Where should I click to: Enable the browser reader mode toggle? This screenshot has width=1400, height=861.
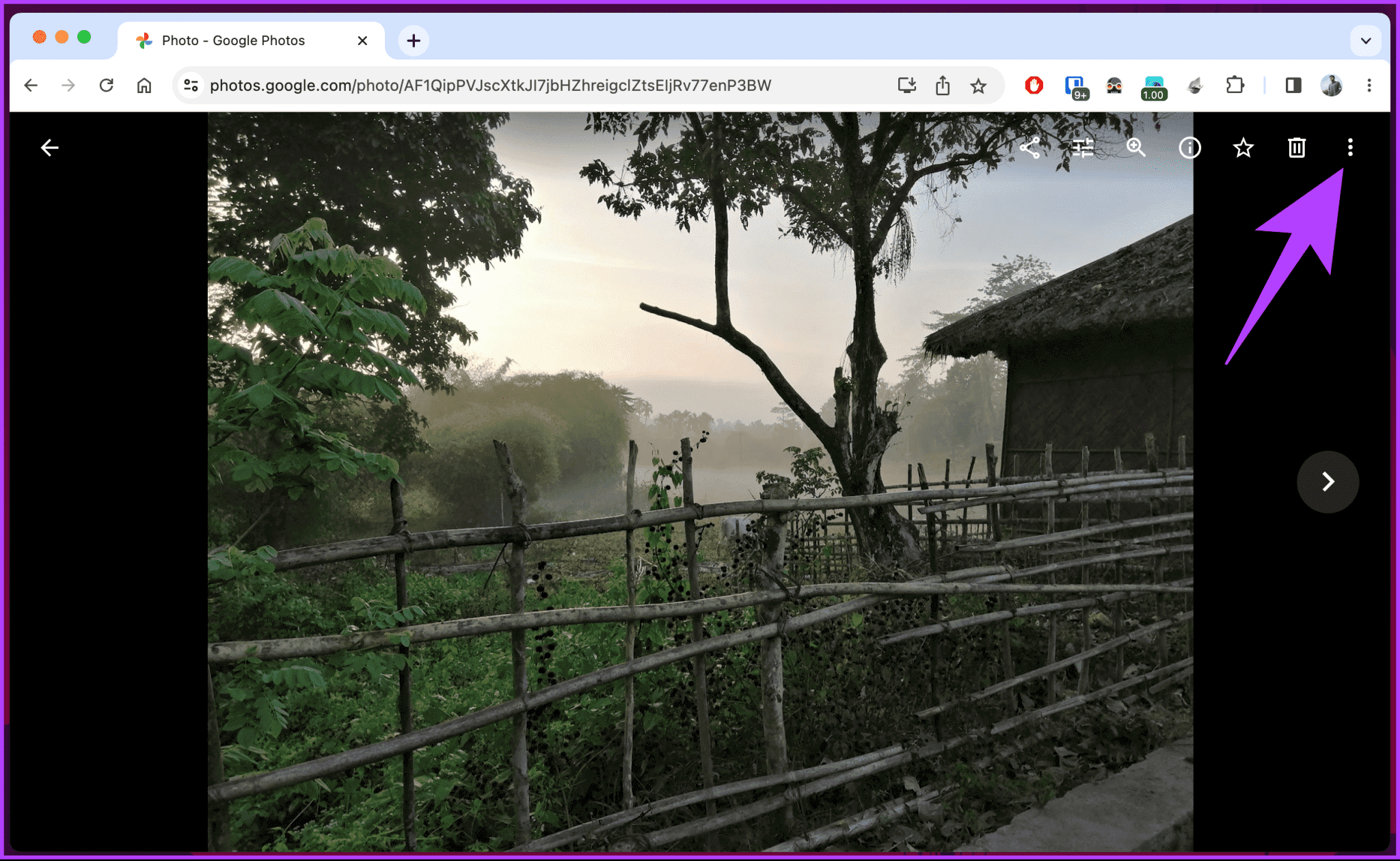1290,85
